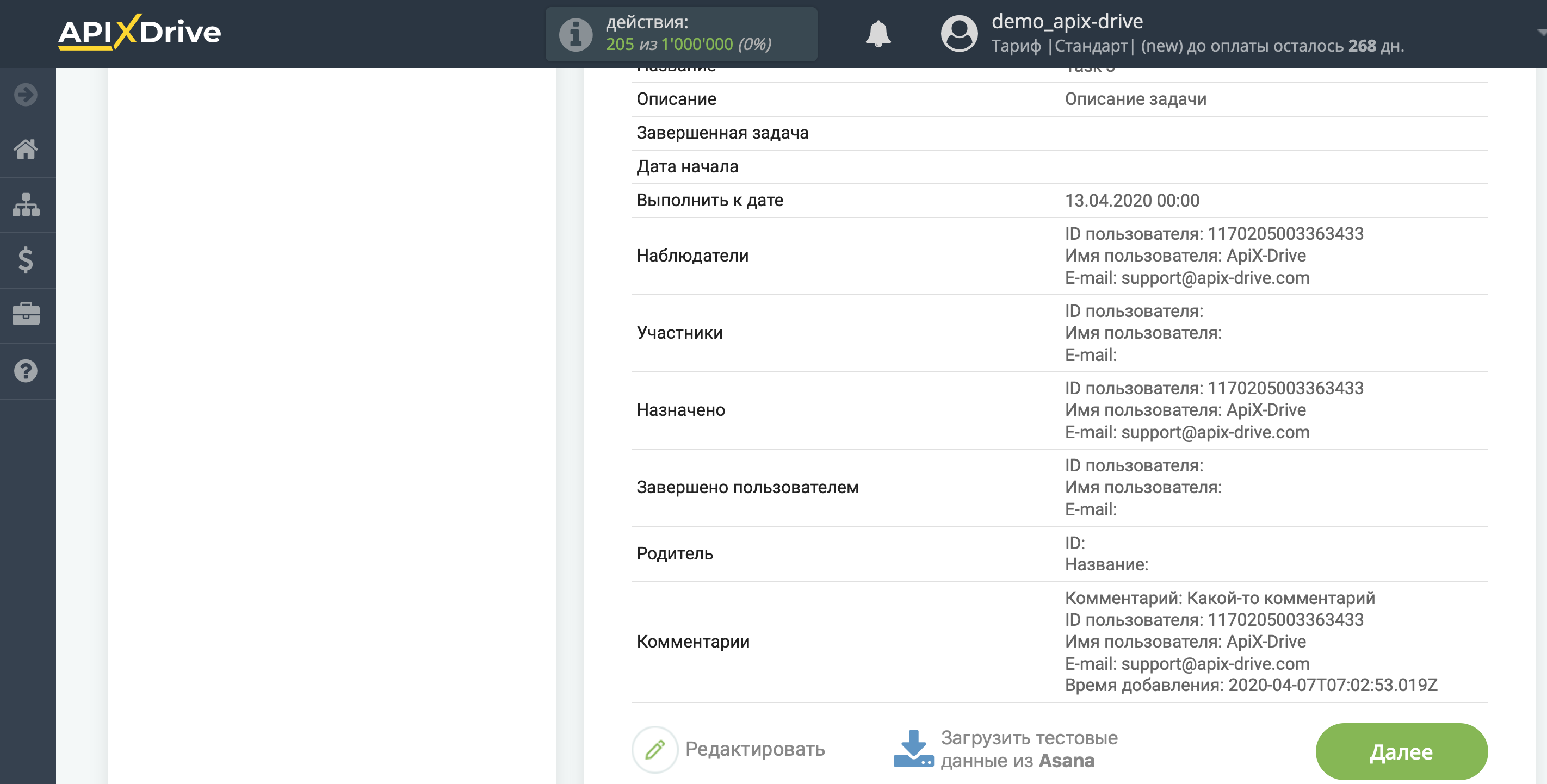The height and width of the screenshot is (784, 1547).
Task: Click the green Далее button
Action: [x=1401, y=751]
